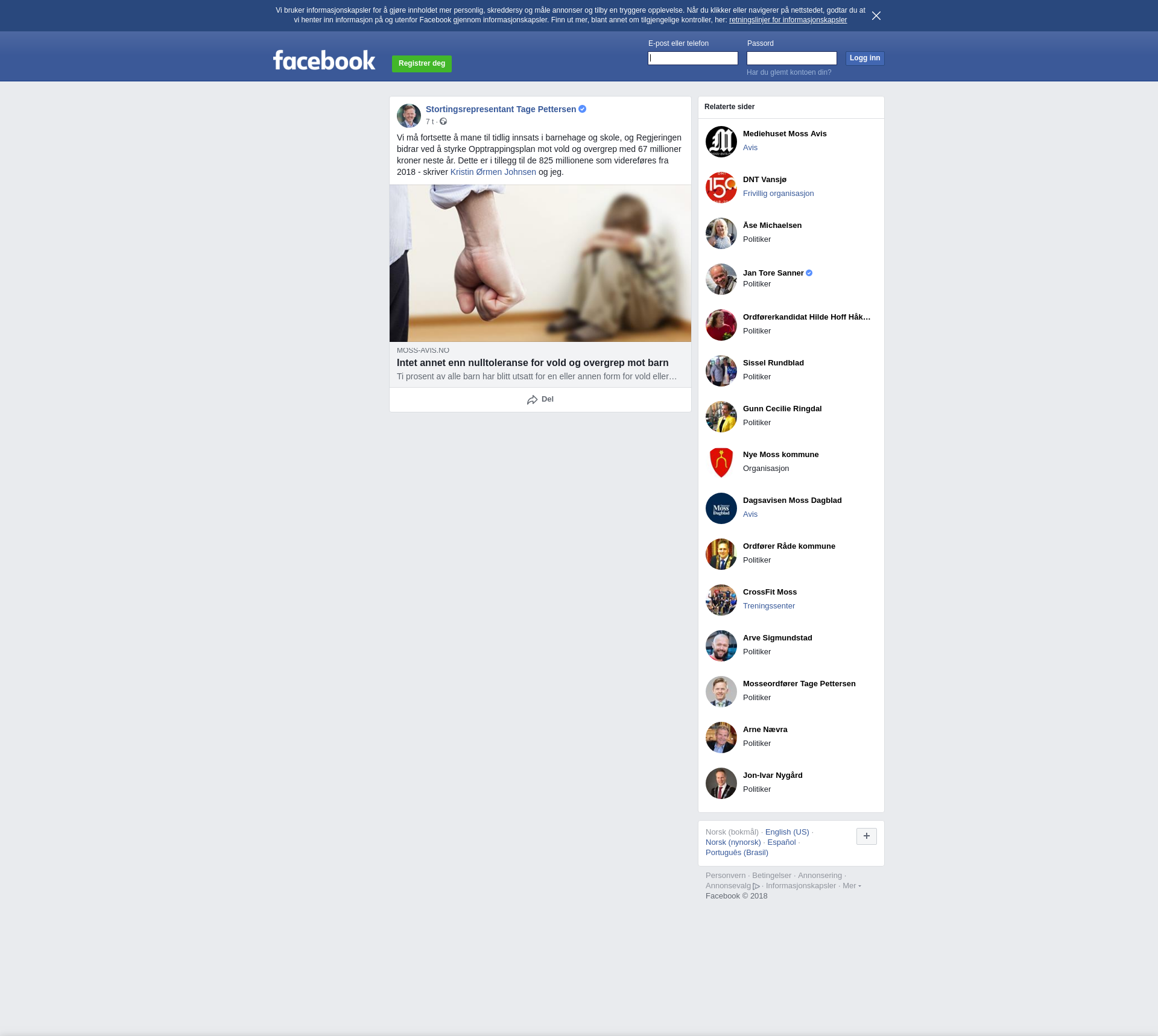Focus the Passord input field
1158x1036 pixels.
(792, 58)
